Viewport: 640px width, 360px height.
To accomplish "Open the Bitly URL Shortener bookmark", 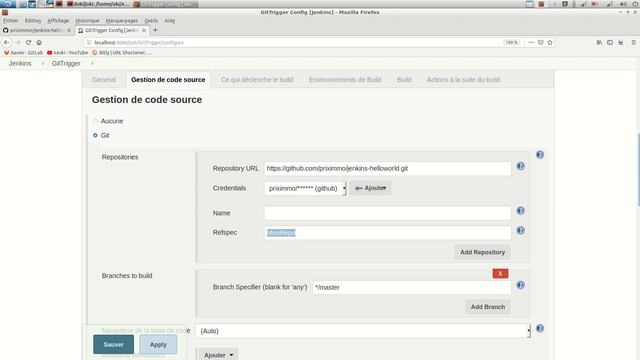I will 122,53.
